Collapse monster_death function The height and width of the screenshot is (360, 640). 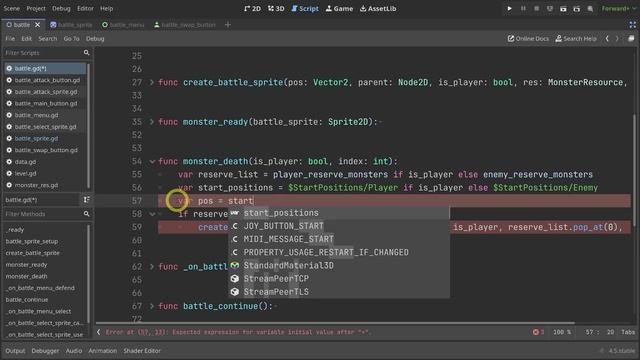coord(152,162)
